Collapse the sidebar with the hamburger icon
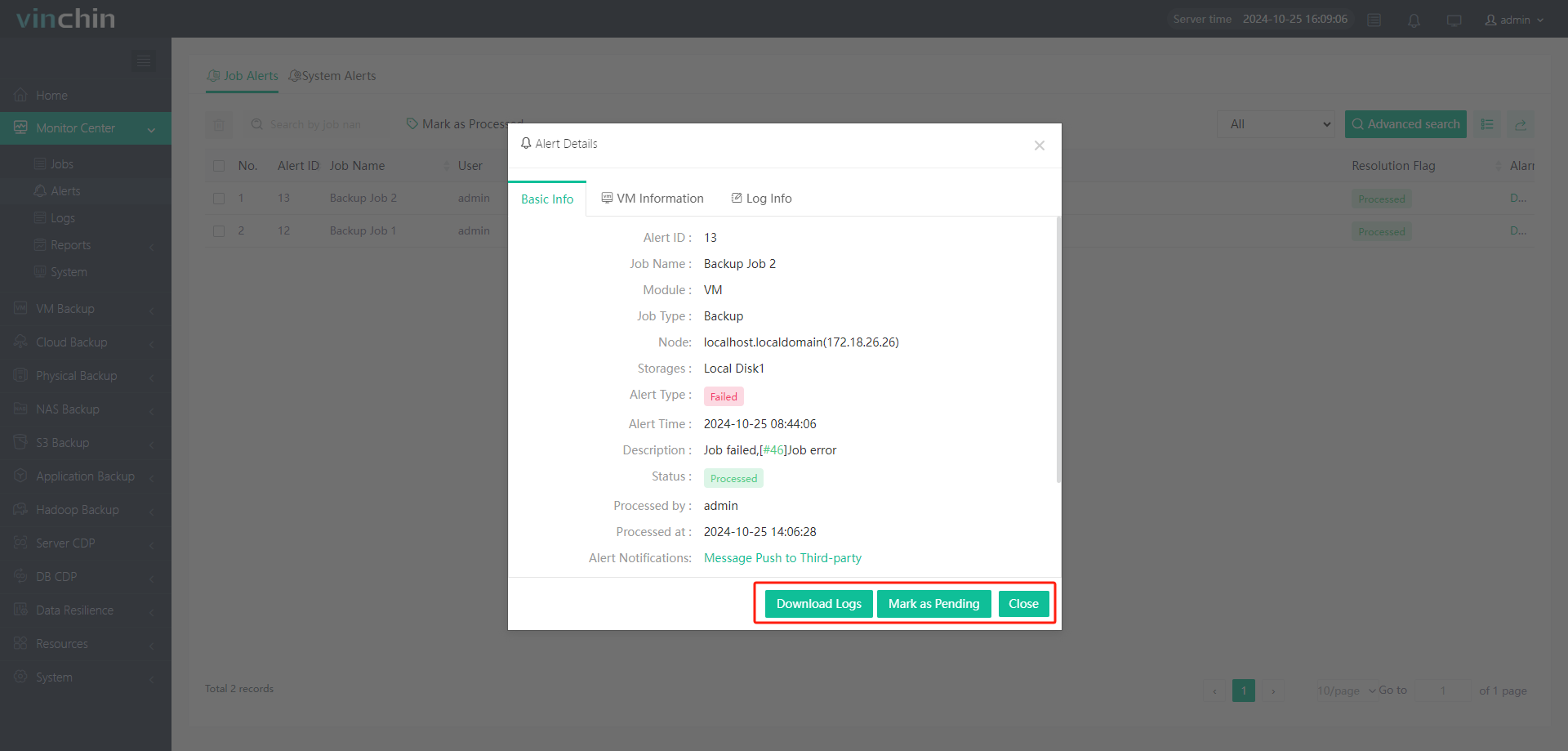 click(144, 60)
